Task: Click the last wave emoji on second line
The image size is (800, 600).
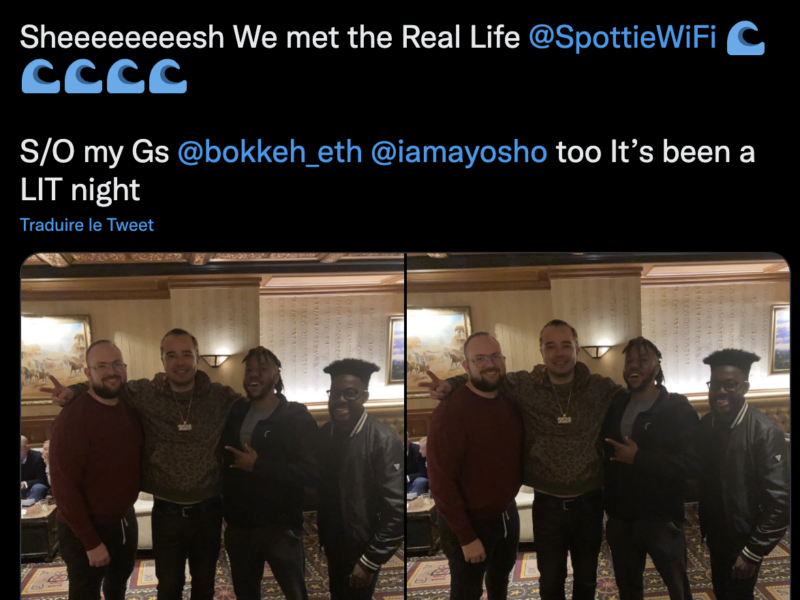Action: click(168, 76)
